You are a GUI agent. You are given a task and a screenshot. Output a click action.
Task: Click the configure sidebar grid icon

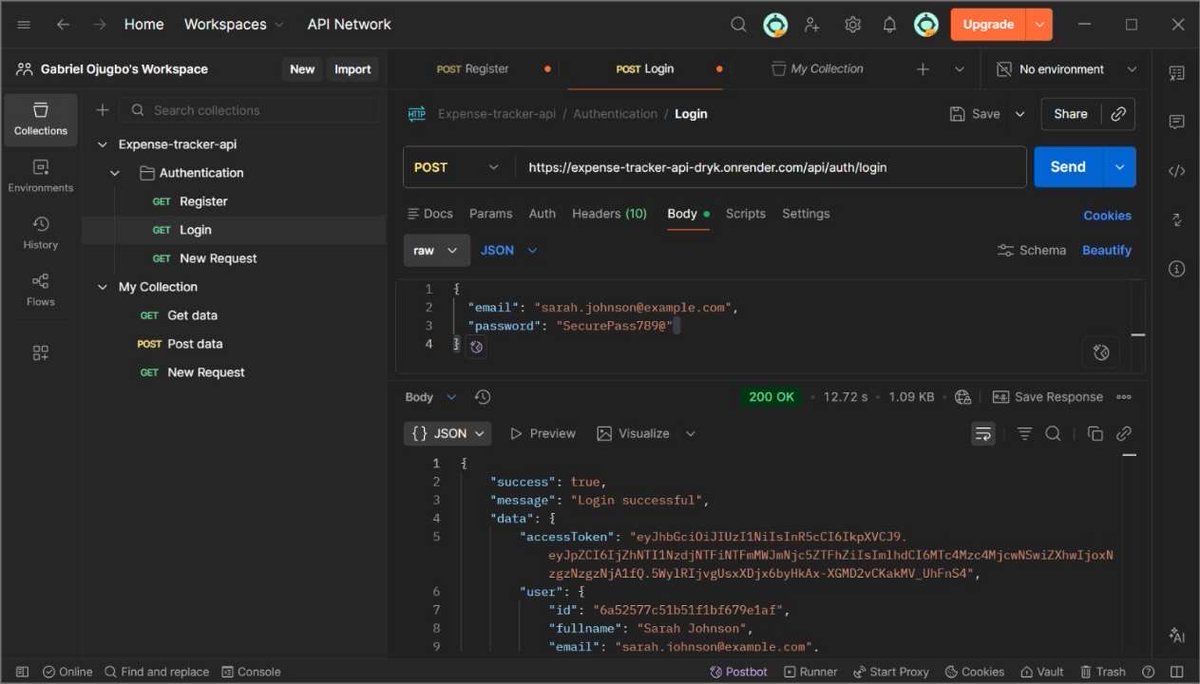pos(41,352)
